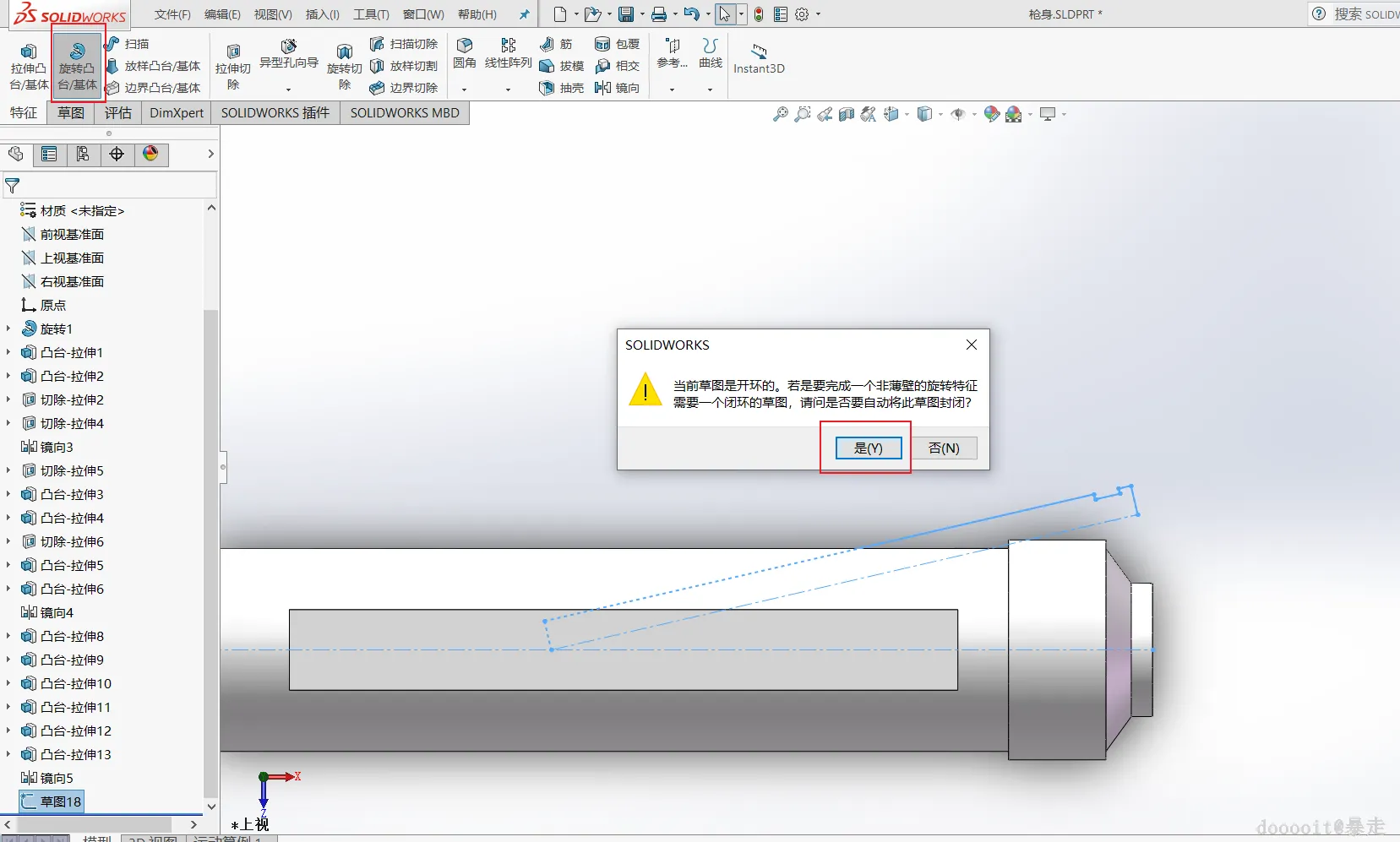Viewport: 1400px width, 842px height.
Task: Switch to the 草图 tab
Action: (x=71, y=113)
